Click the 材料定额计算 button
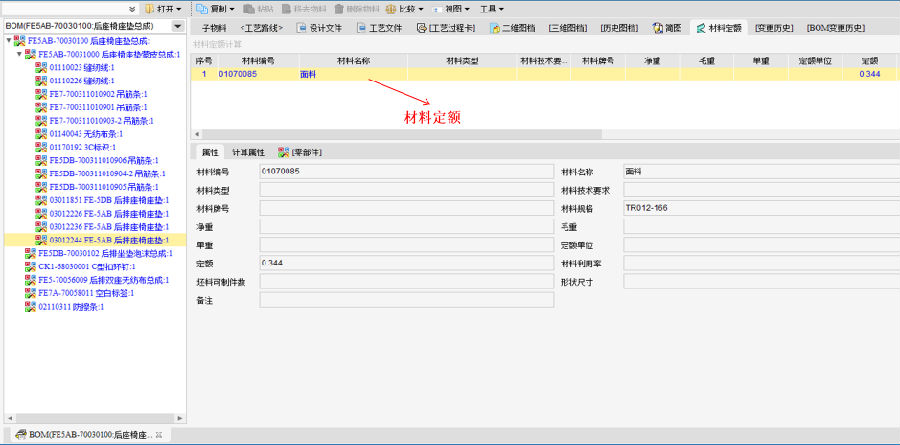 [217, 44]
